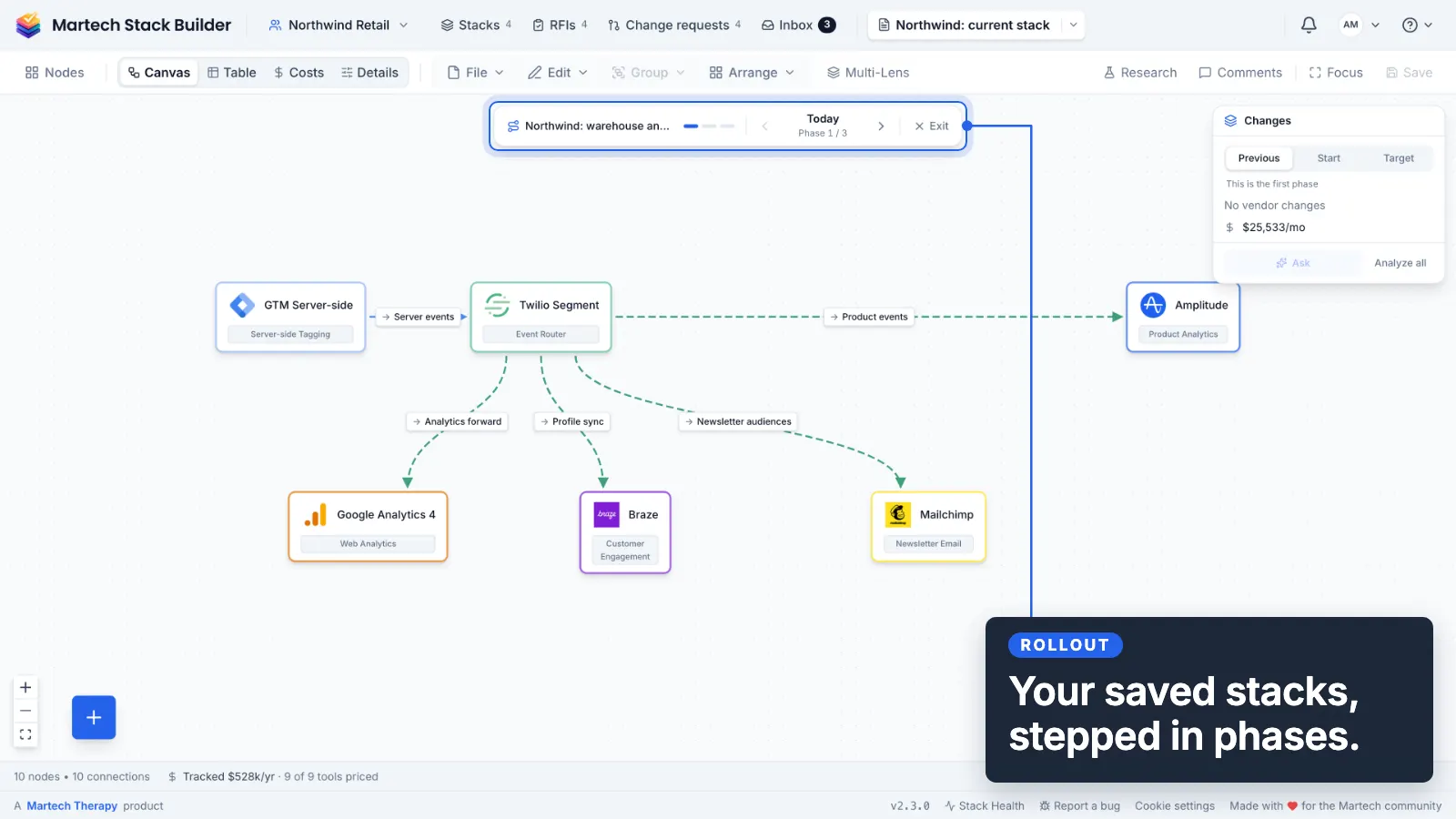This screenshot has height=819, width=1456.
Task: Click the Today Phase 1 / 3 label
Action: pos(823,126)
